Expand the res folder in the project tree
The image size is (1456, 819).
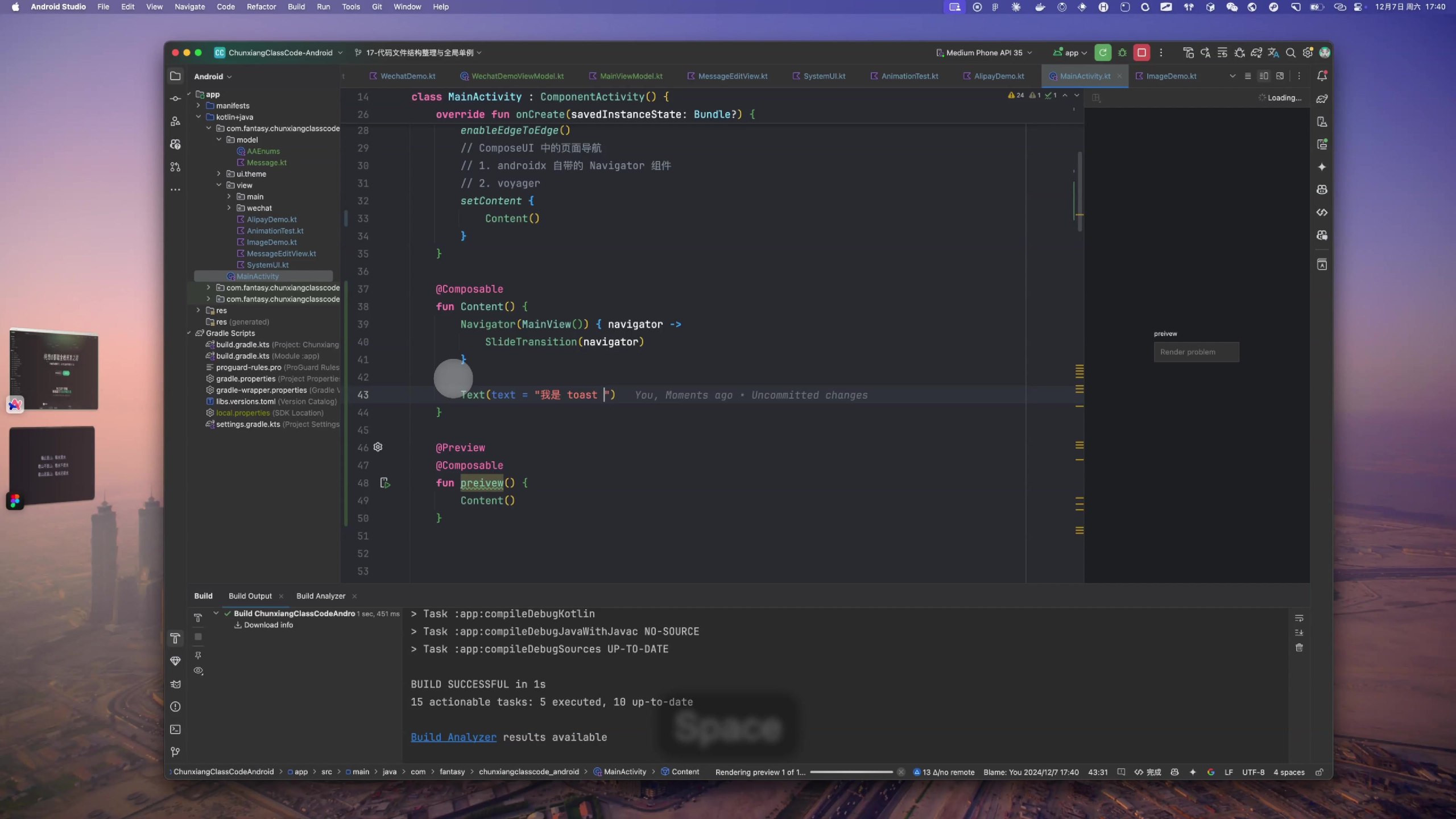(x=198, y=311)
